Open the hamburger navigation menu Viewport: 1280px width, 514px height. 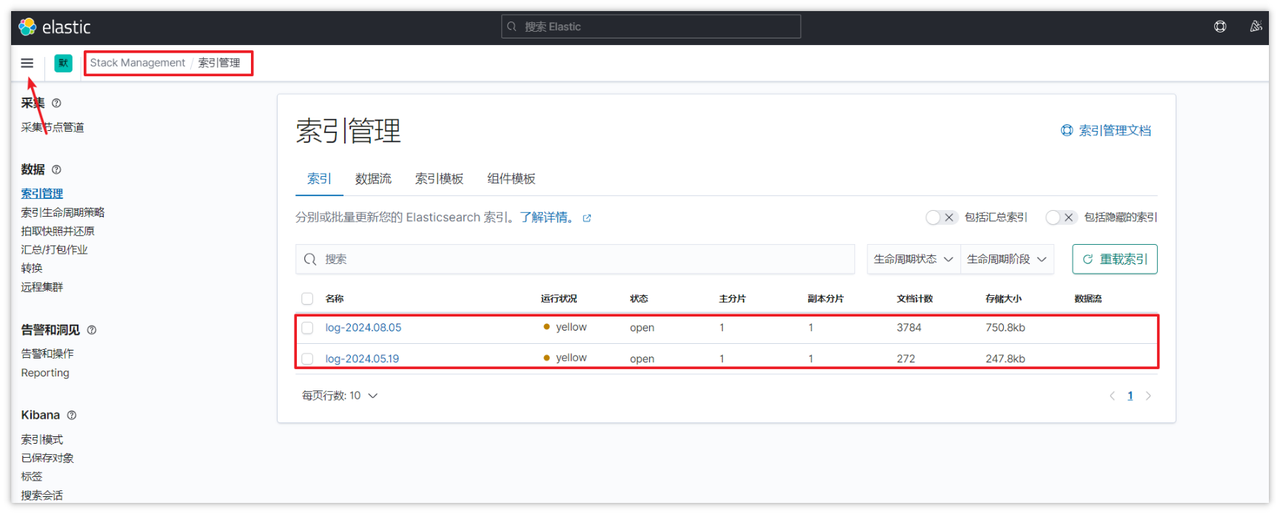click(27, 63)
